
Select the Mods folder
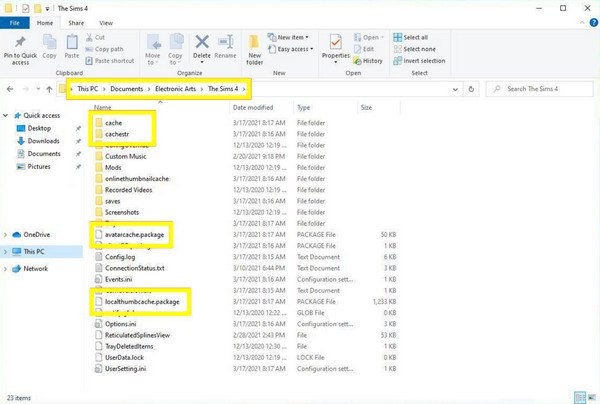click(x=113, y=167)
